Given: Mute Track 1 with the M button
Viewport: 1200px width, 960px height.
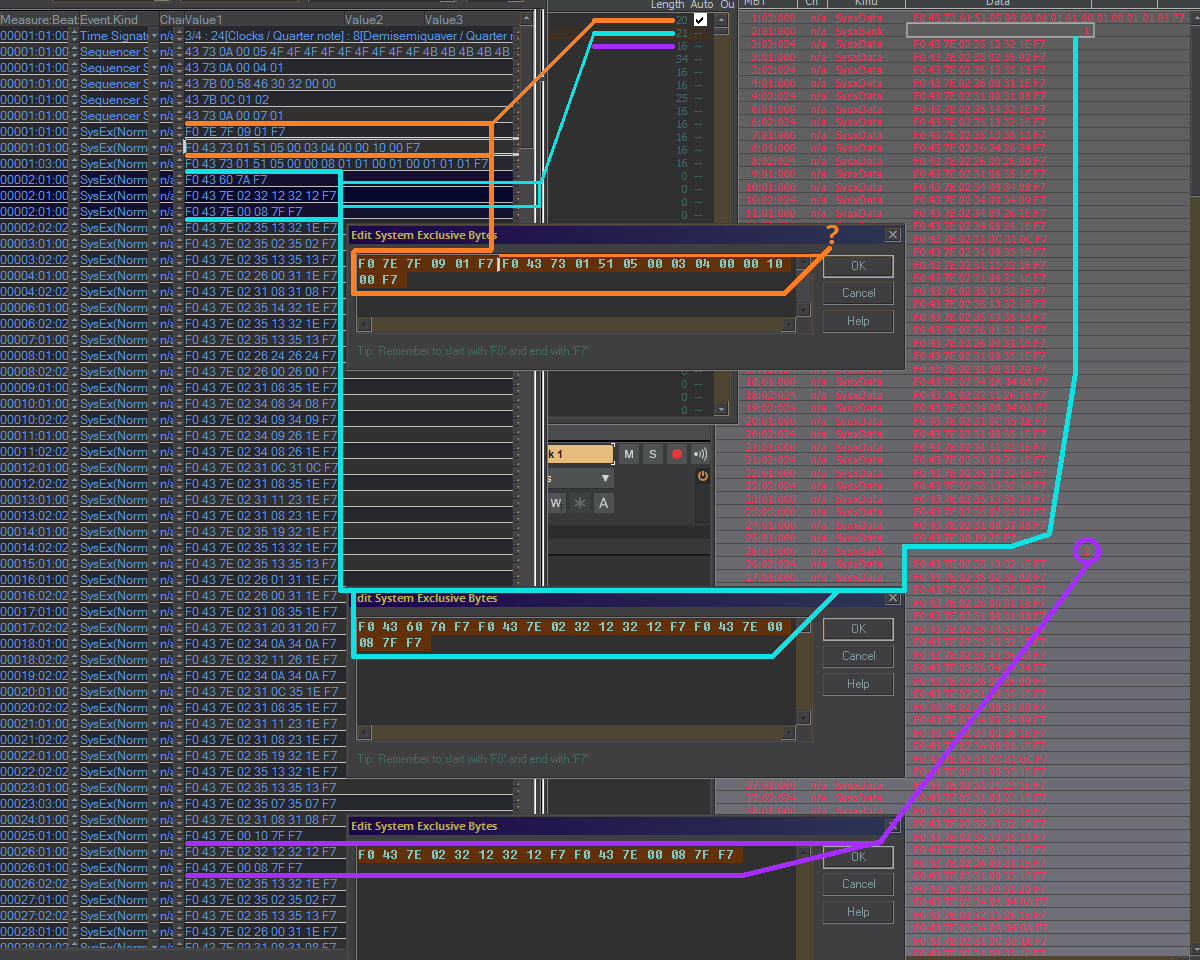Looking at the screenshot, I should click(x=629, y=454).
